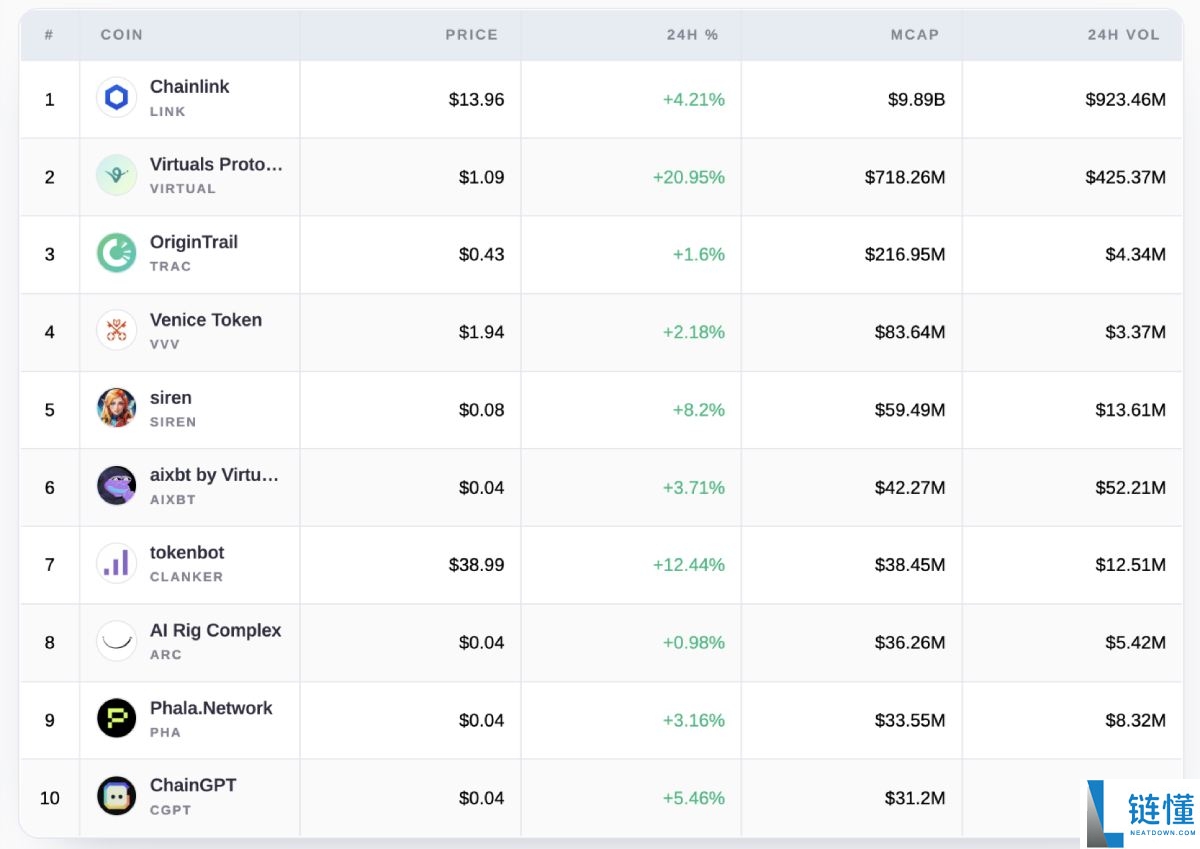Sort by the 24H % column header
The height and width of the screenshot is (849, 1200).
(x=693, y=35)
